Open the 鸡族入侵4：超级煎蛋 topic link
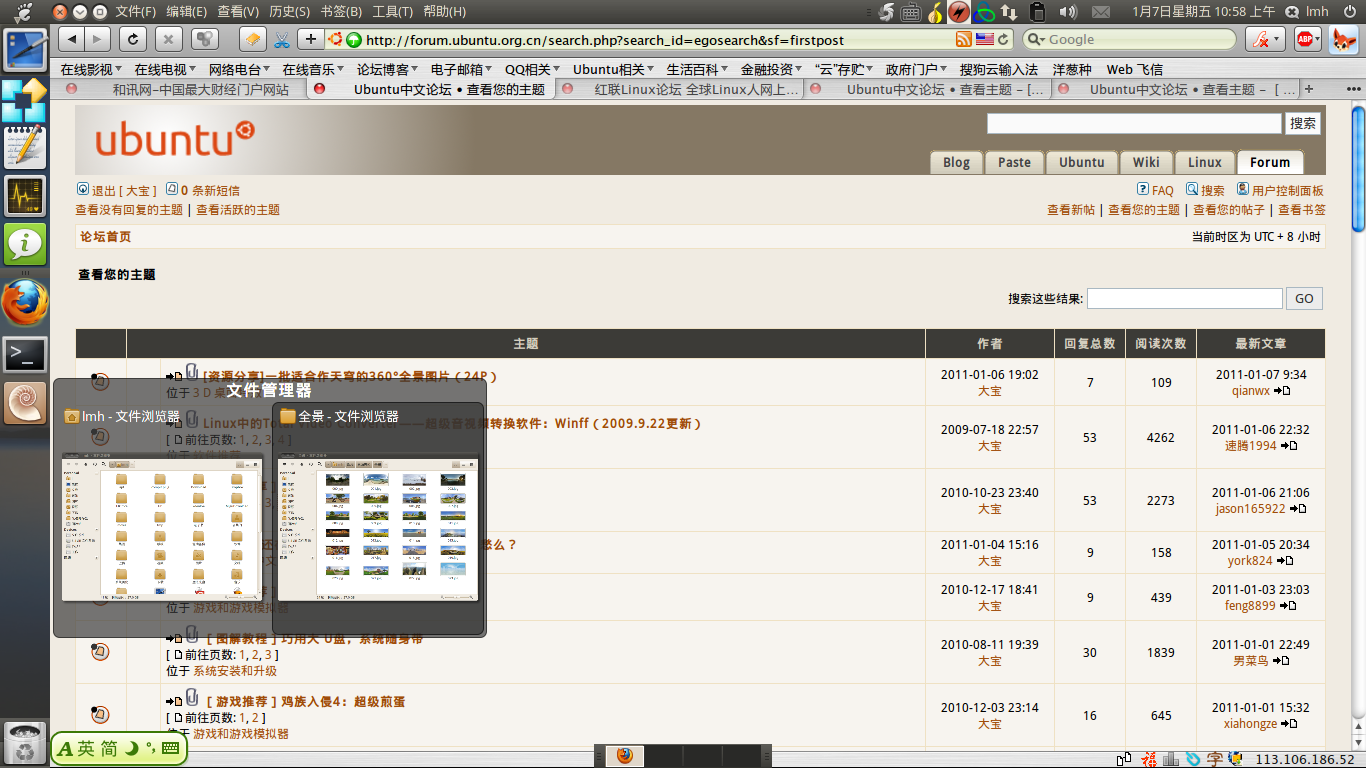This screenshot has height=768, width=1366. (305, 702)
